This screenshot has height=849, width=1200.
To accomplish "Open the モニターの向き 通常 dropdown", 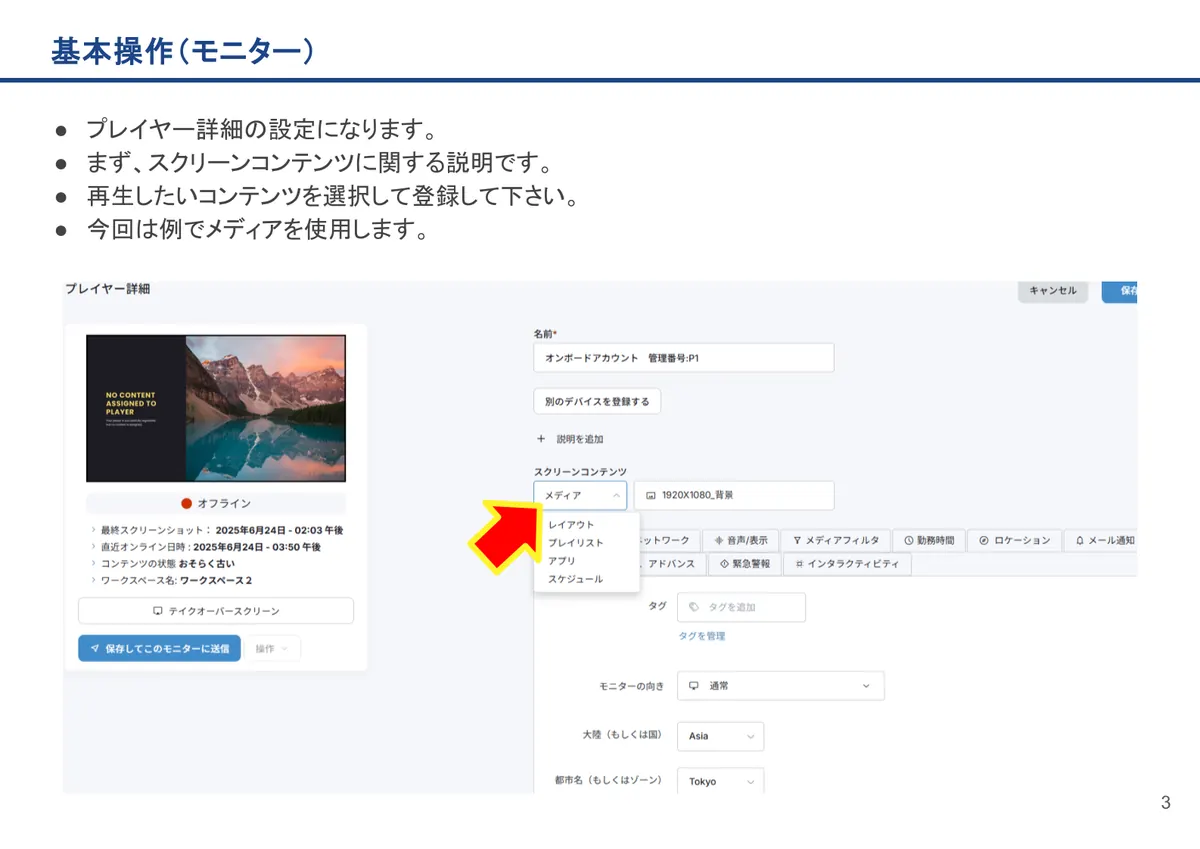I will click(x=781, y=686).
